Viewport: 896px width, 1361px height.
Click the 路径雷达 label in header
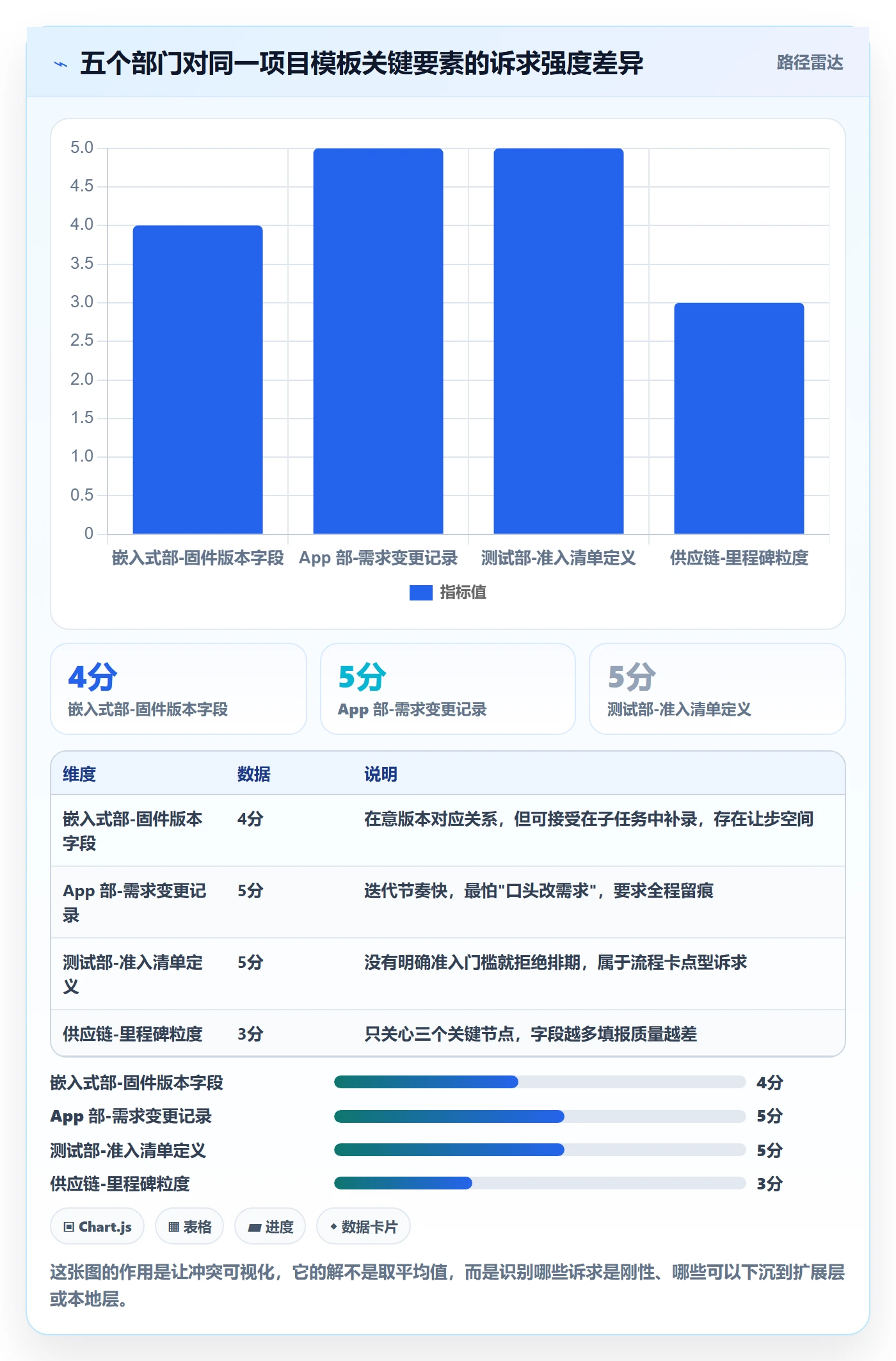(x=810, y=63)
